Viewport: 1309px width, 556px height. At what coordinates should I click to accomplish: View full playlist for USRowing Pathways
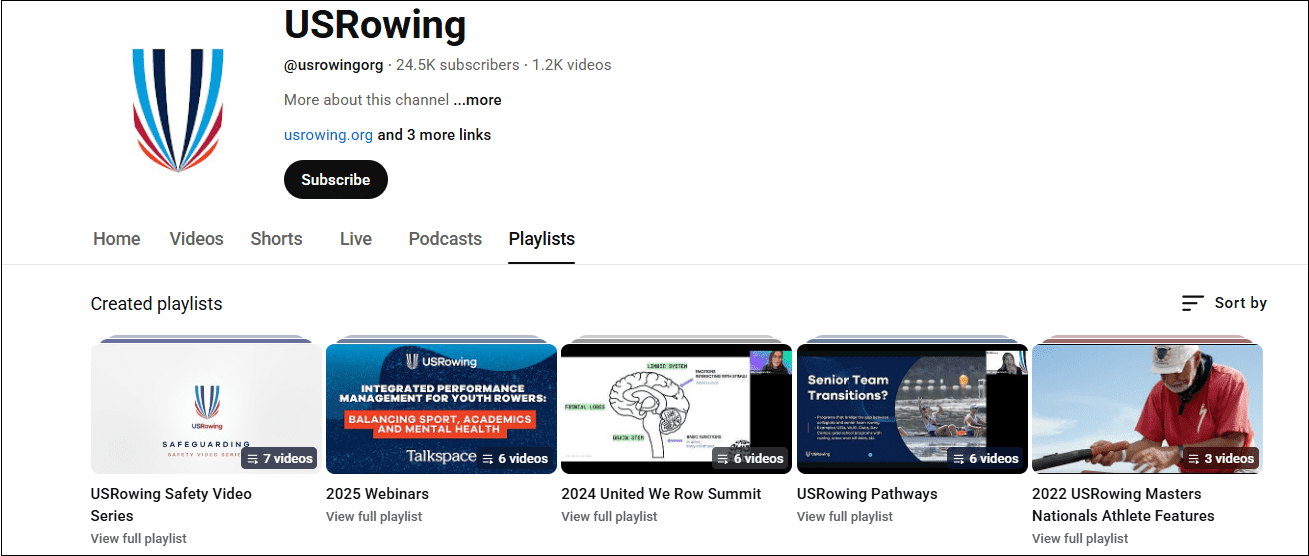pos(845,517)
